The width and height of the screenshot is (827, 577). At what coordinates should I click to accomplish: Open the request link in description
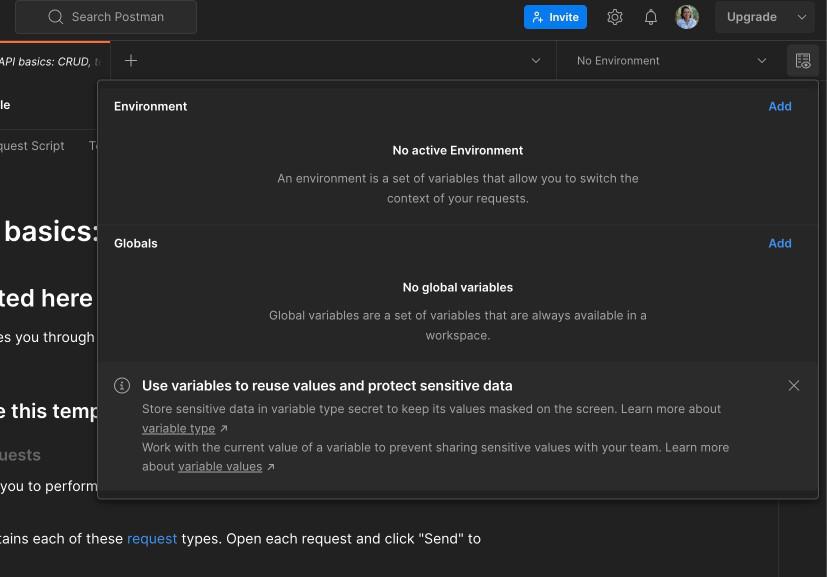point(152,539)
